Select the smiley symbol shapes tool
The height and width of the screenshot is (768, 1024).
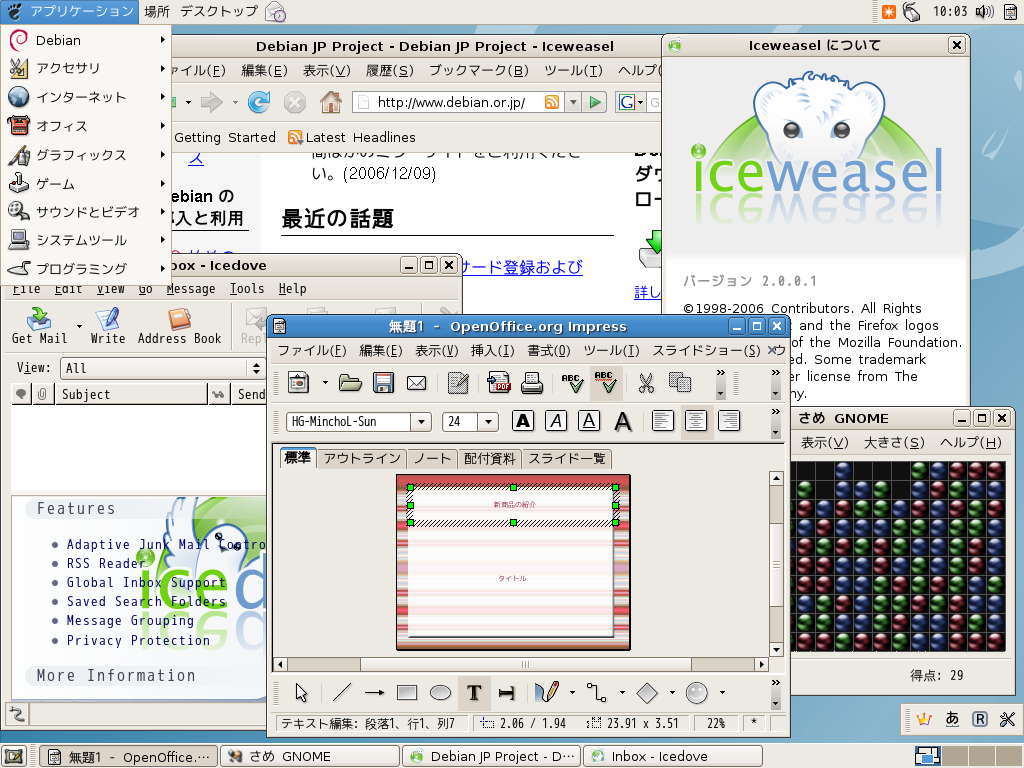tap(697, 693)
